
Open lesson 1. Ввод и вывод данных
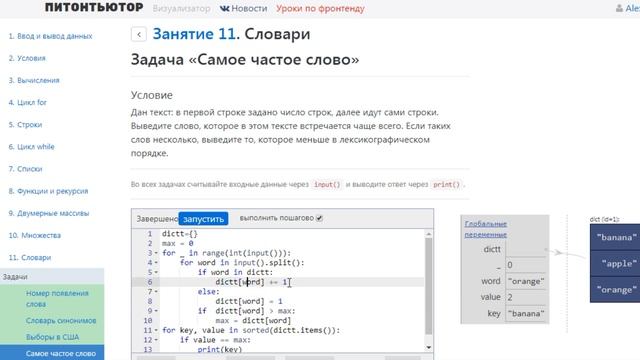point(50,36)
